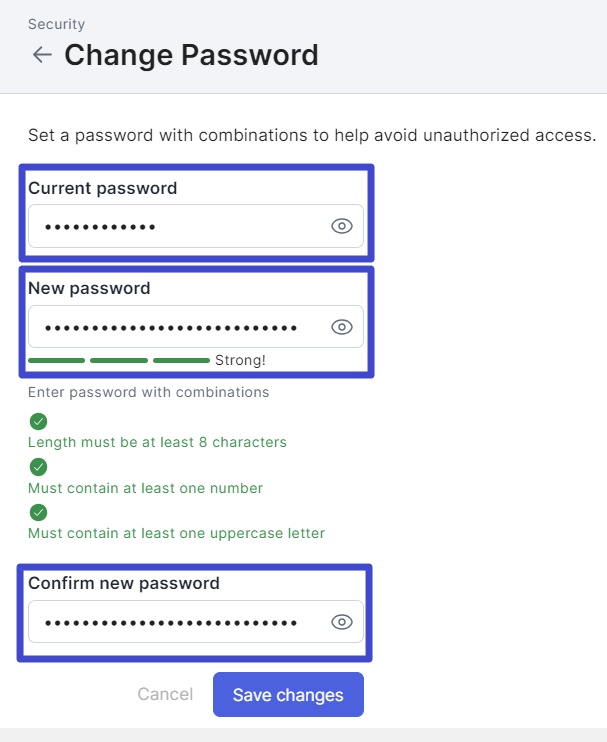Go to the Security breadcrumb link
The image size is (607, 742).
[x=56, y=24]
